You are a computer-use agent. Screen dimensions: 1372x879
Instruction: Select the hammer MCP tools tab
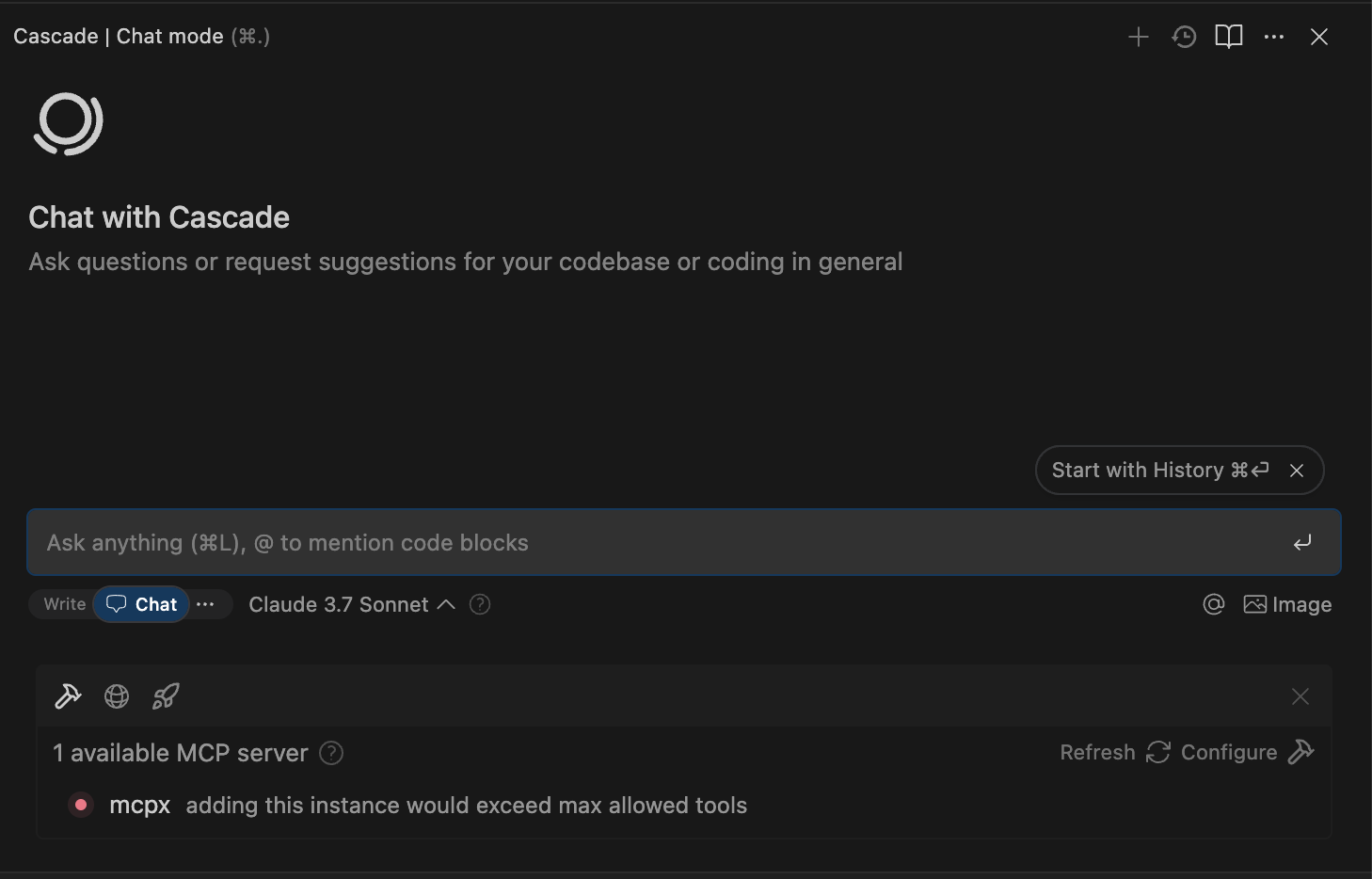68,696
